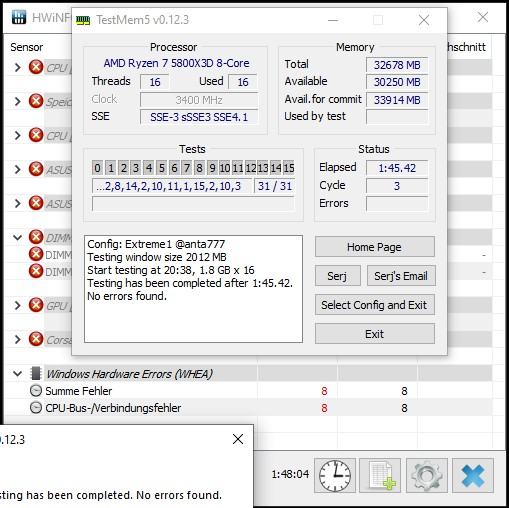
Task: Select the Summe Fehler row
Action: [x=248, y=391]
